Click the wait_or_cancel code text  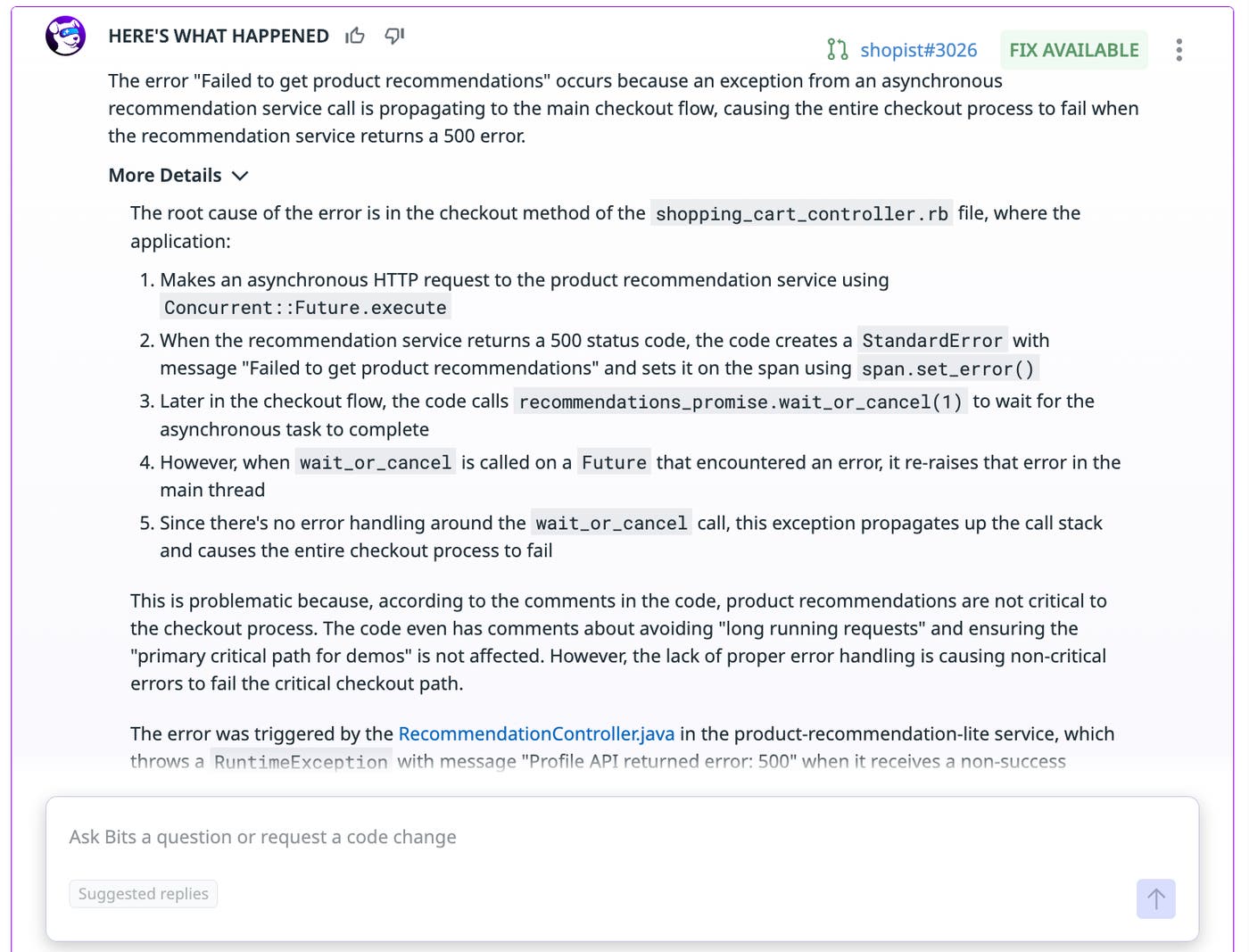tap(375, 462)
